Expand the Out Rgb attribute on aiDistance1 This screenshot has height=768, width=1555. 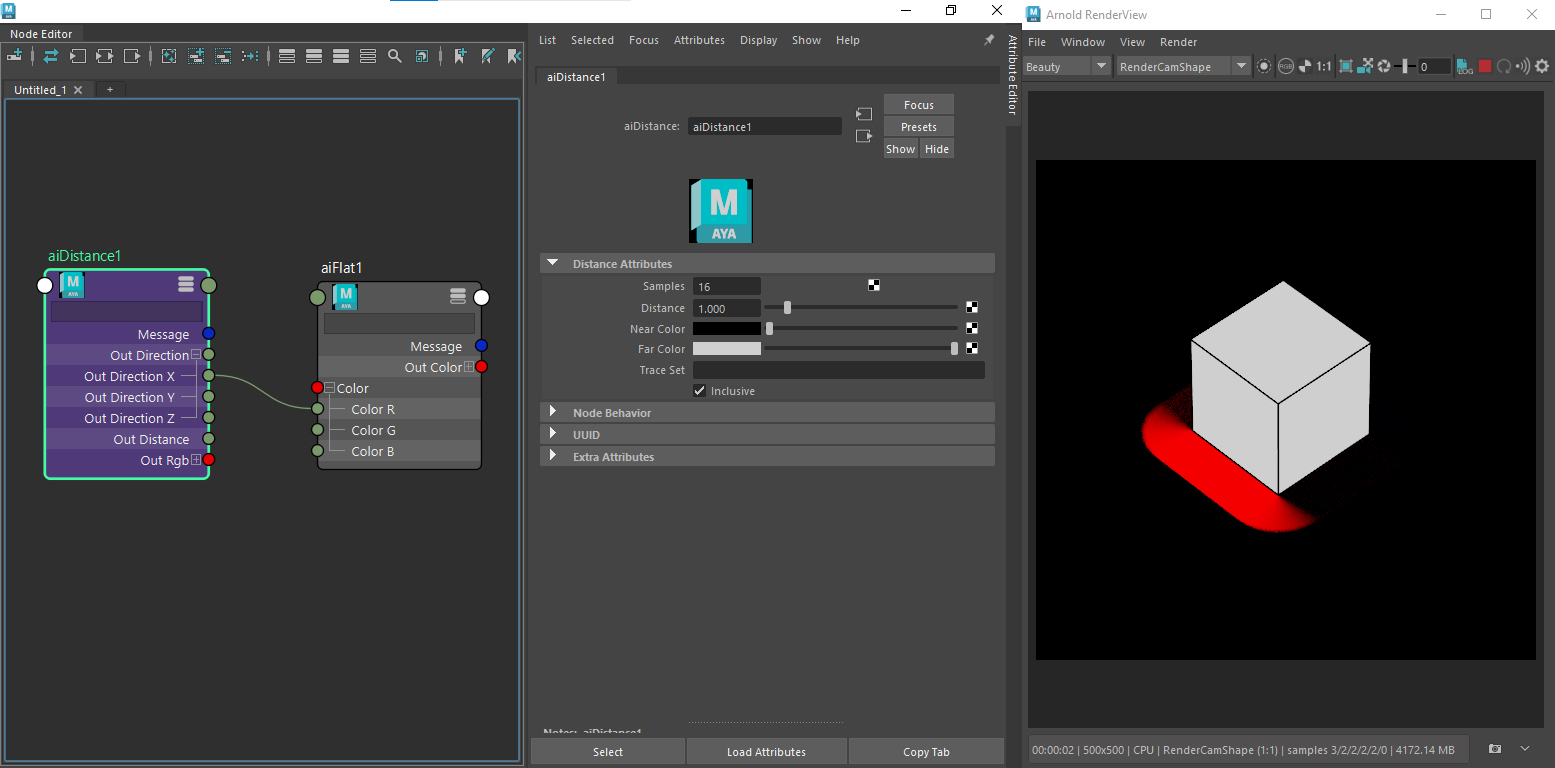point(196,460)
